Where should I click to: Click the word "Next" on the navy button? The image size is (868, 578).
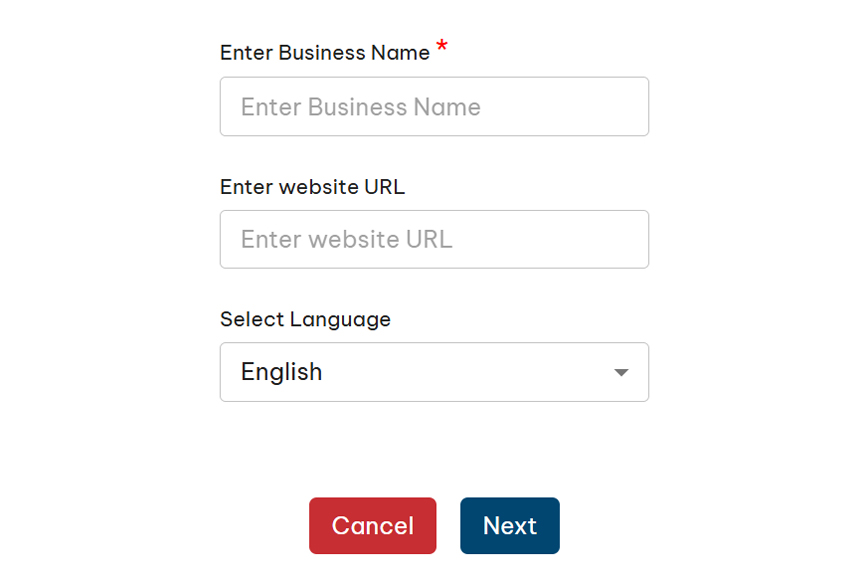click(x=509, y=526)
